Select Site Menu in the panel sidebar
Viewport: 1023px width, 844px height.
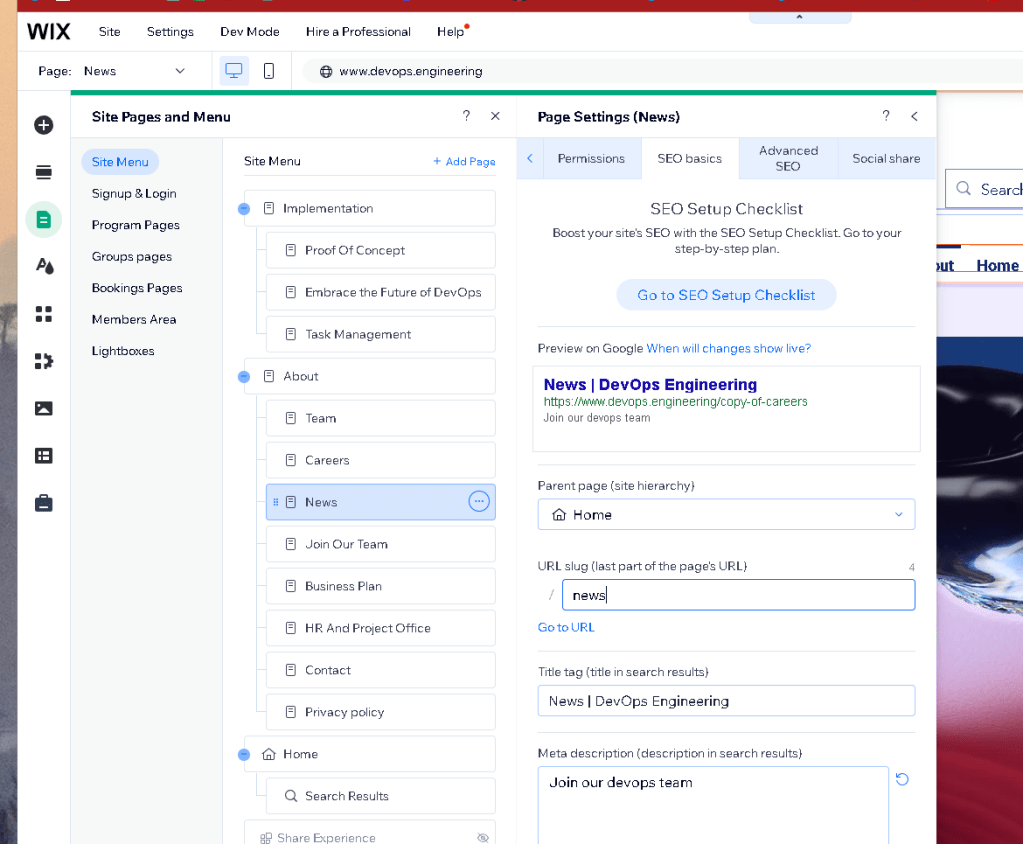(120, 162)
